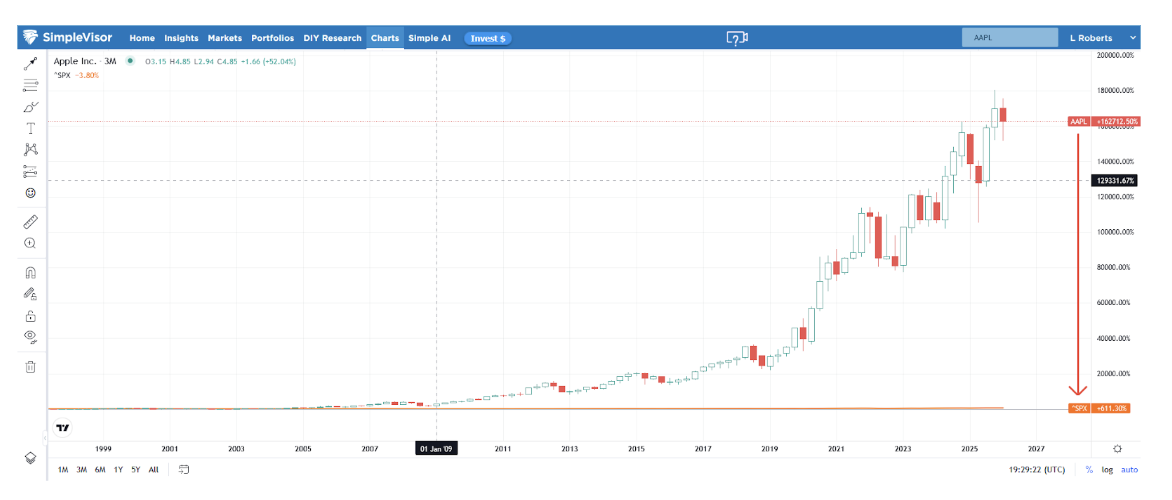Open the Fibonacci retracement lines tool
This screenshot has width=1172, height=500.
[31, 85]
